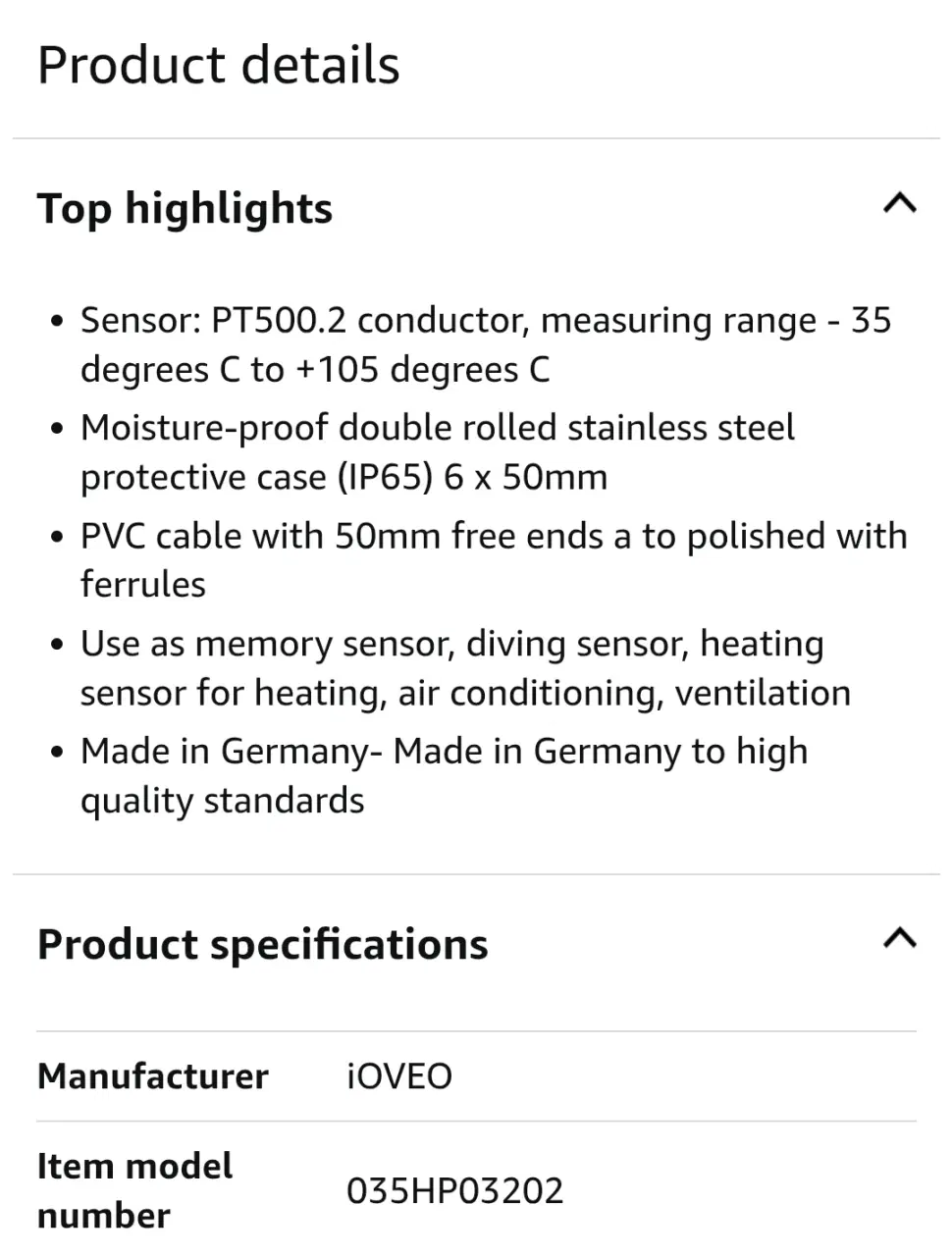The height and width of the screenshot is (1256, 952).
Task: Click the Product details page title
Action: pyautogui.click(x=218, y=66)
